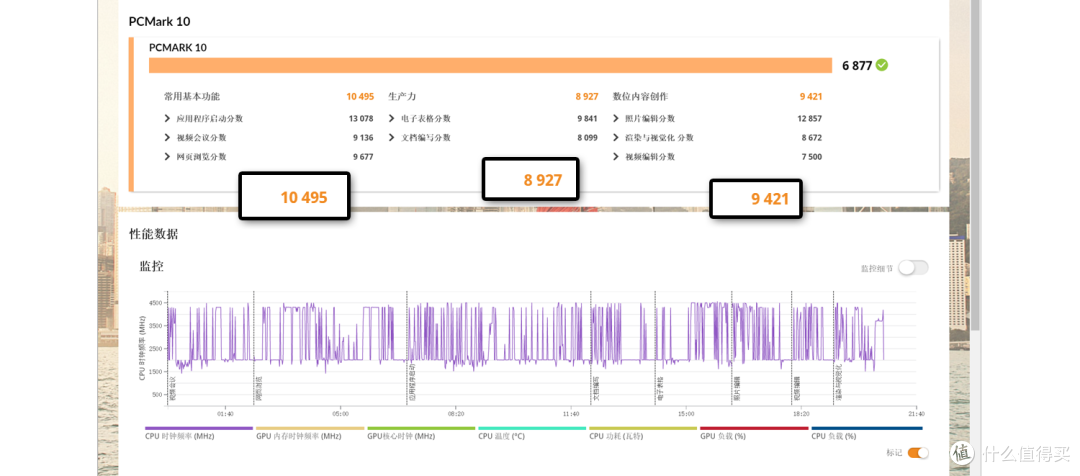Click the 8 672 rendering score

(x=811, y=138)
